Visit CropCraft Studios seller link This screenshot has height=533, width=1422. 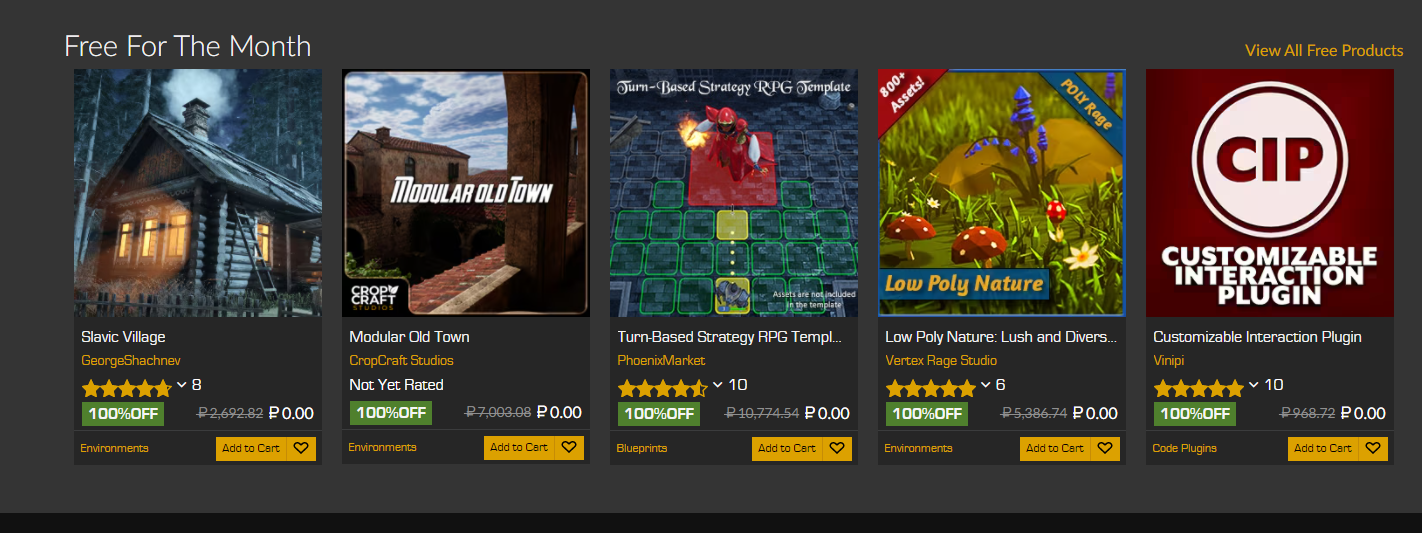point(401,360)
